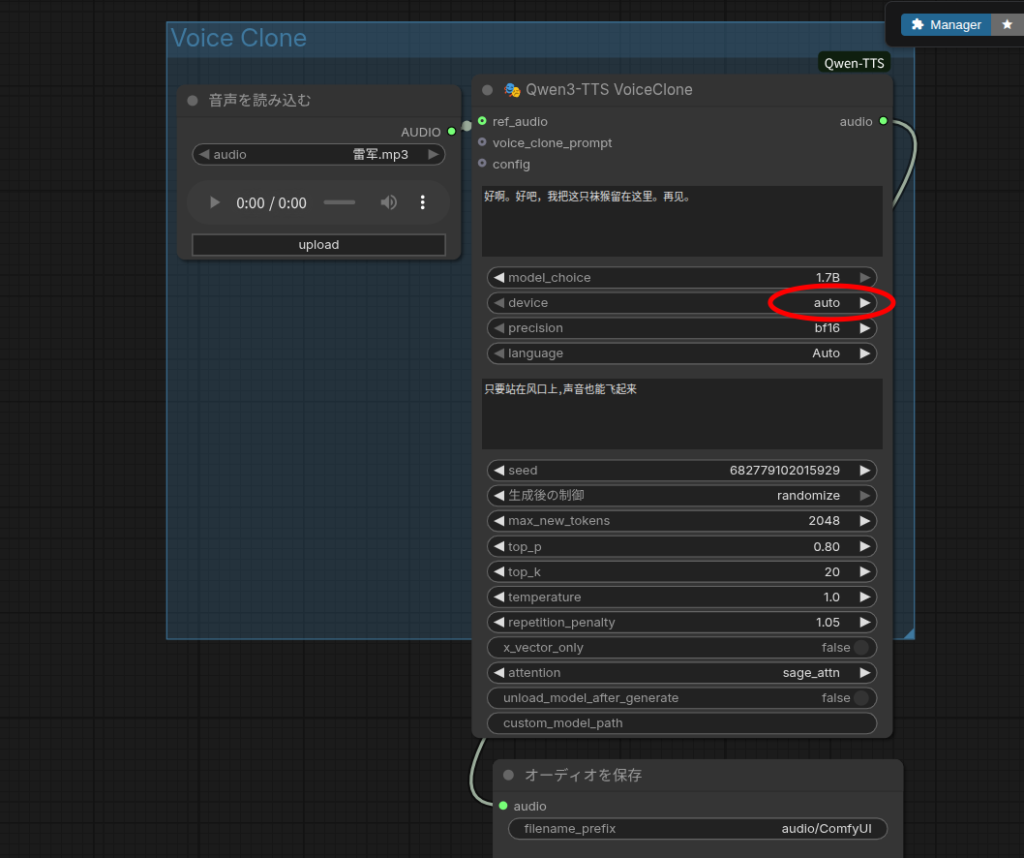Click the Qwen-TTS badge label
The width and height of the screenshot is (1024, 858).
[x=854, y=63]
